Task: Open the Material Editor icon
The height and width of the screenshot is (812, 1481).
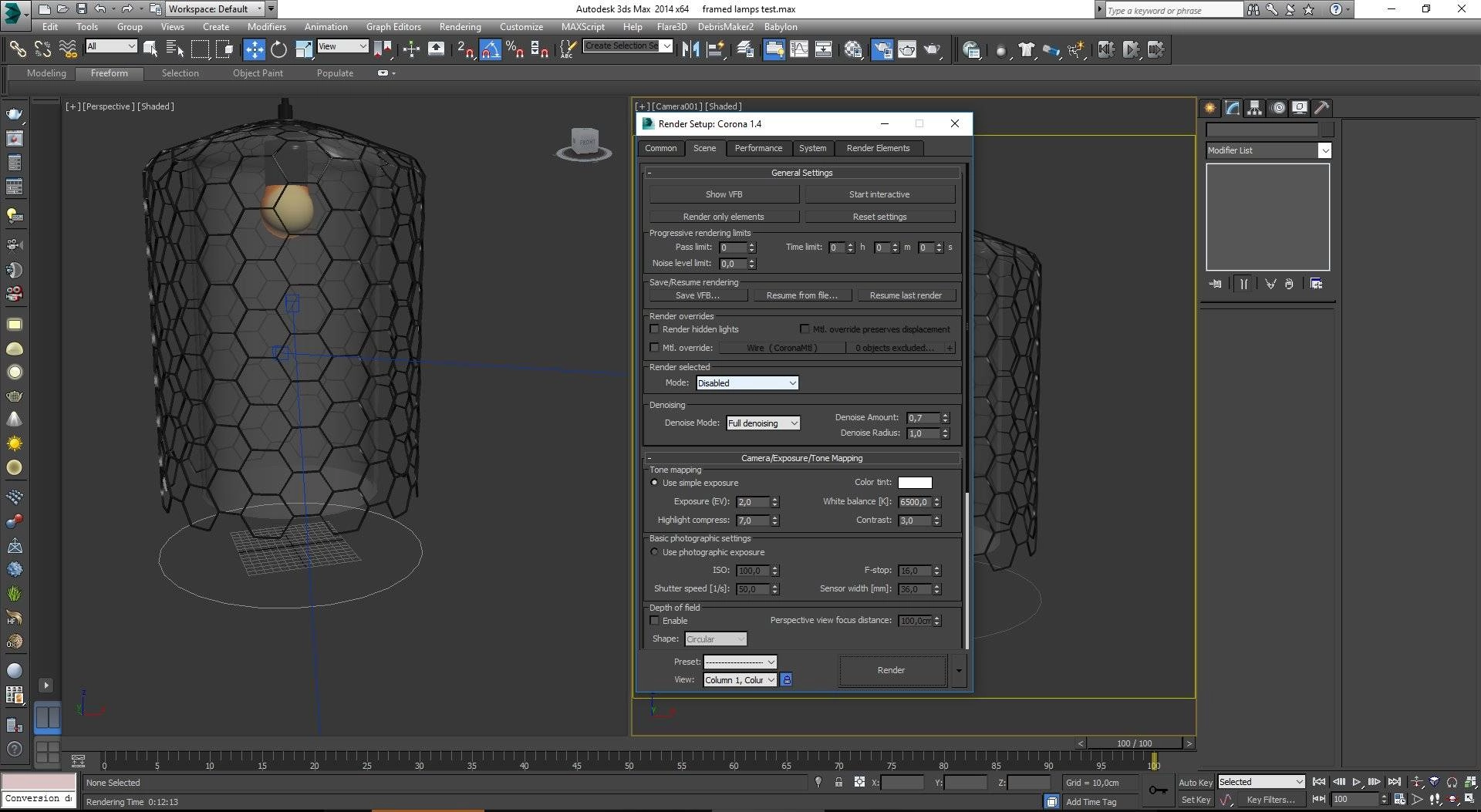Action: (853, 49)
